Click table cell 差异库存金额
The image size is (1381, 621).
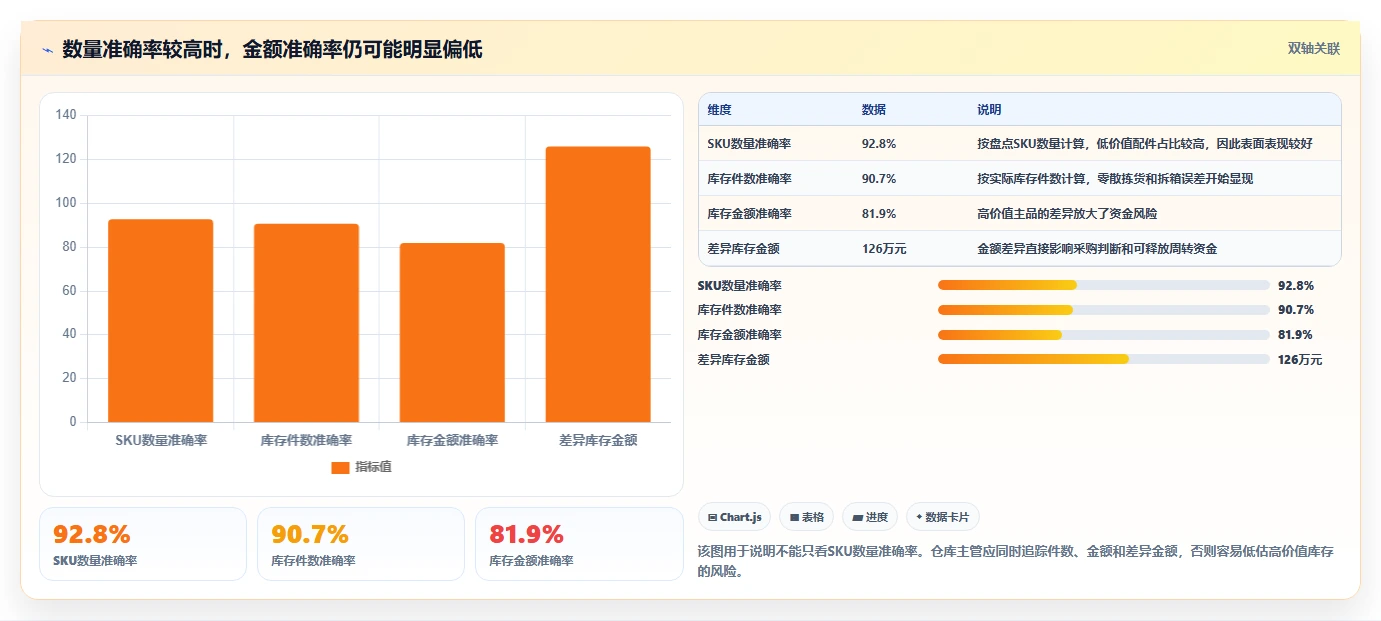point(743,249)
